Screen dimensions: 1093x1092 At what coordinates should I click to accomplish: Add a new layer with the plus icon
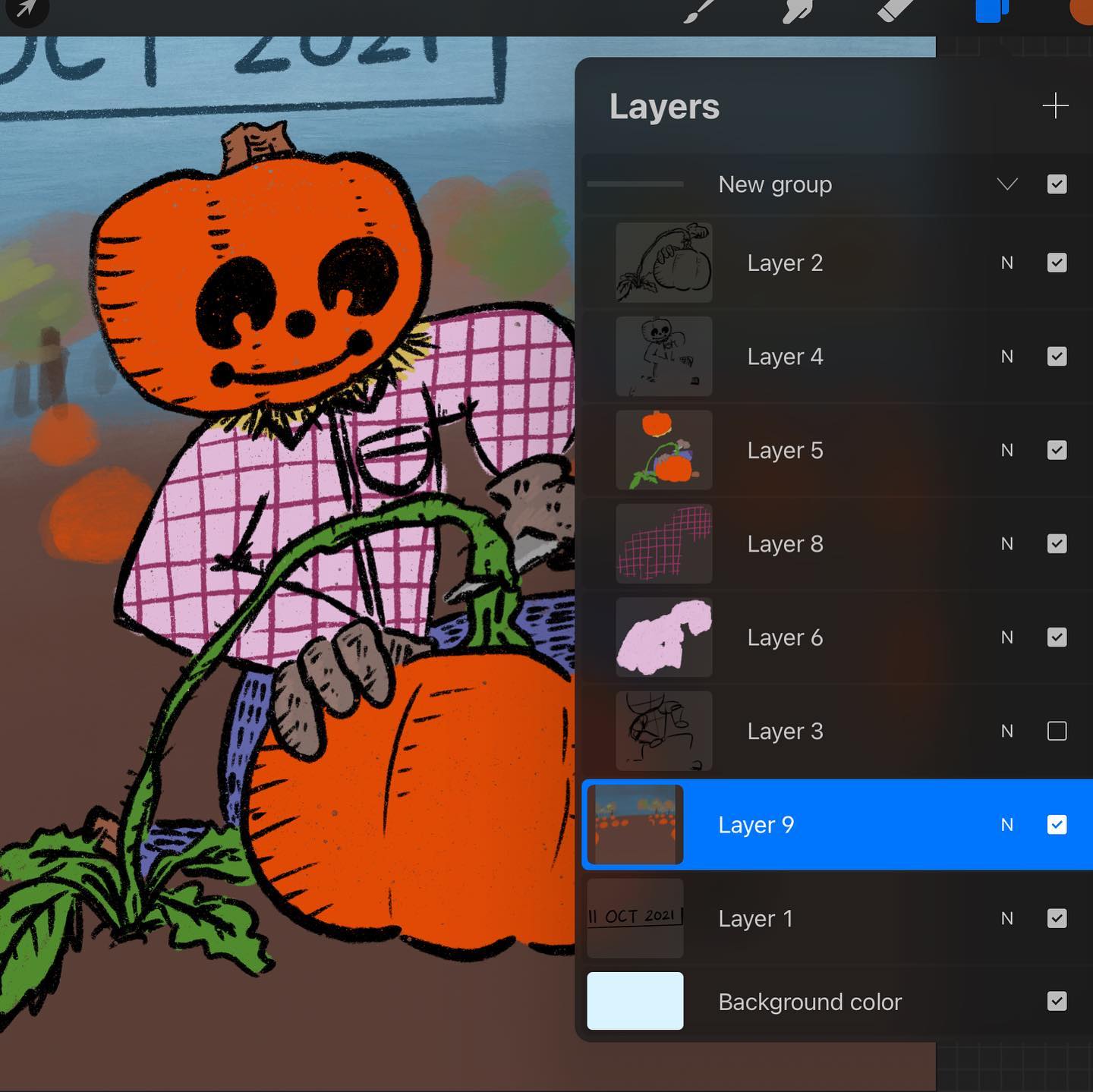coord(1055,106)
